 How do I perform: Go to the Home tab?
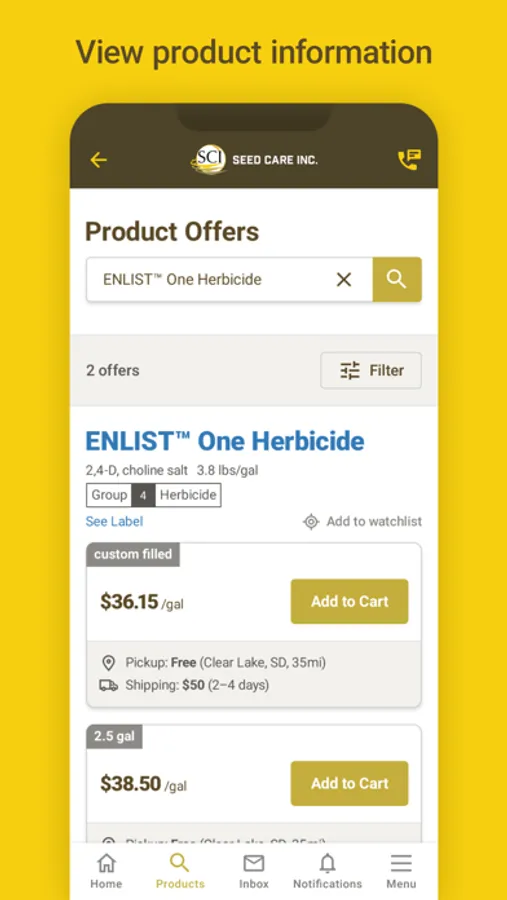point(106,871)
